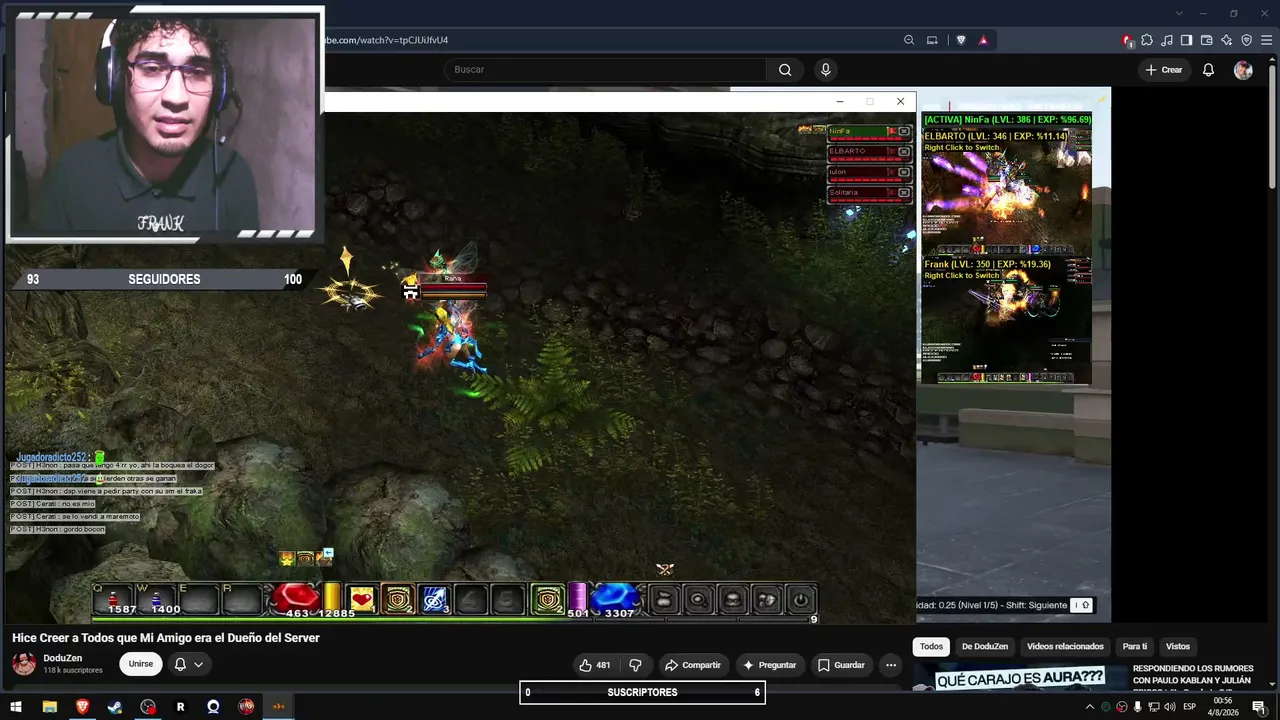Open the DoduZen channel name link
The image size is (1280, 720).
(x=63, y=658)
